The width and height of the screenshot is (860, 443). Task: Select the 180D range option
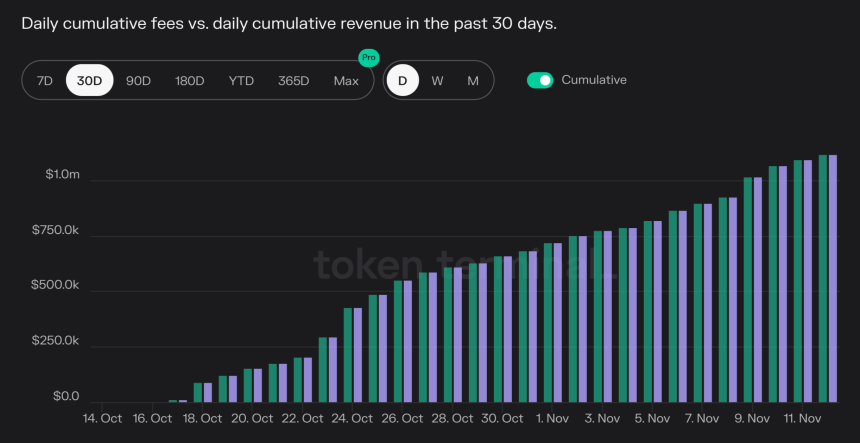coord(190,81)
